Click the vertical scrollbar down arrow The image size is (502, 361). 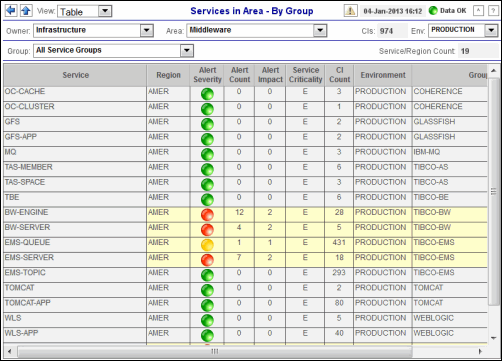pos(494,338)
